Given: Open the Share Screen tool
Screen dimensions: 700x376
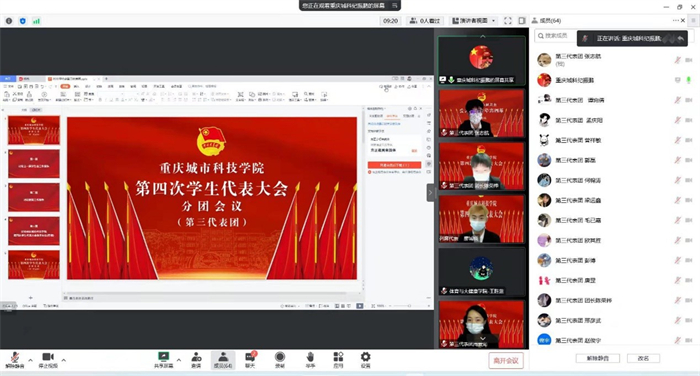Looking at the screenshot, I should [163, 360].
